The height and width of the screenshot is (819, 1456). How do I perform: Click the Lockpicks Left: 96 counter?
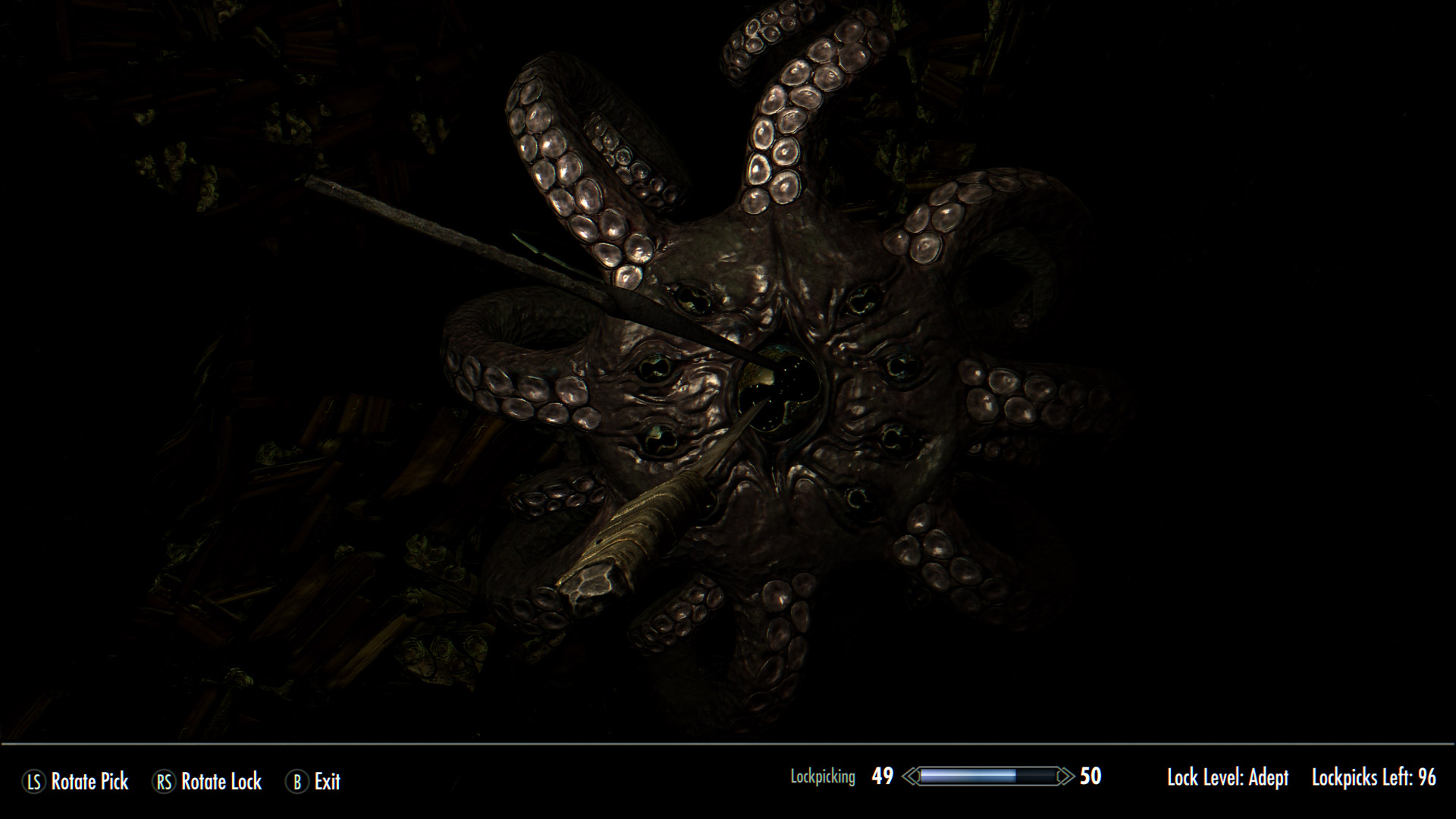[1373, 777]
